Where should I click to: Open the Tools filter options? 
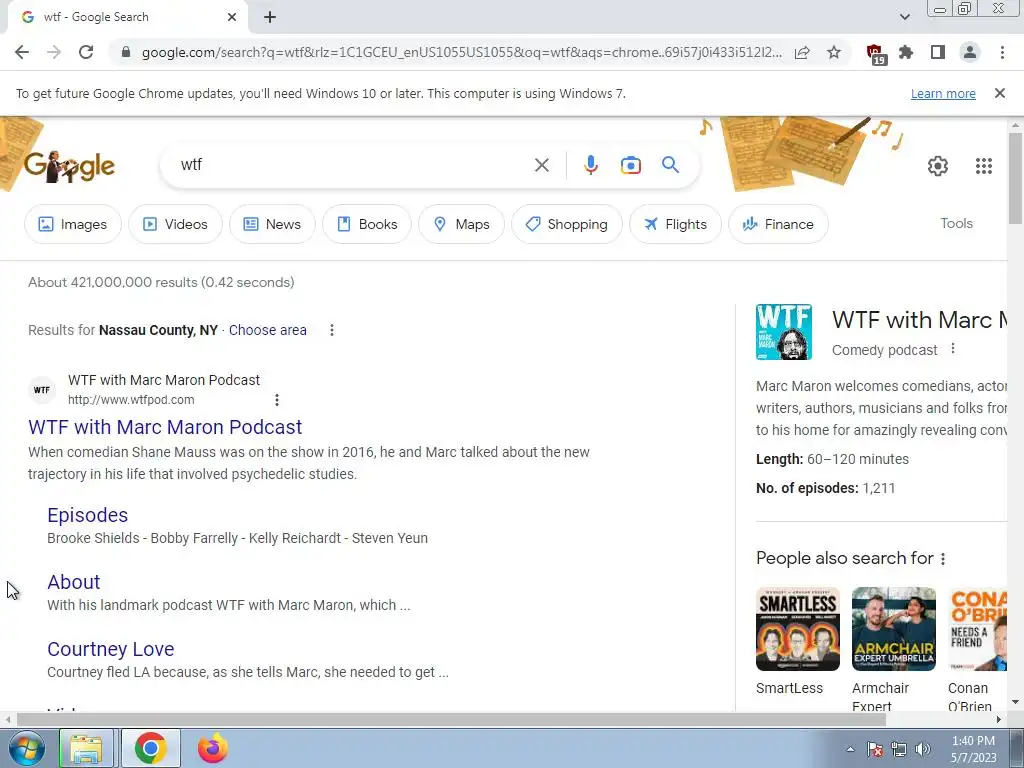tap(956, 223)
